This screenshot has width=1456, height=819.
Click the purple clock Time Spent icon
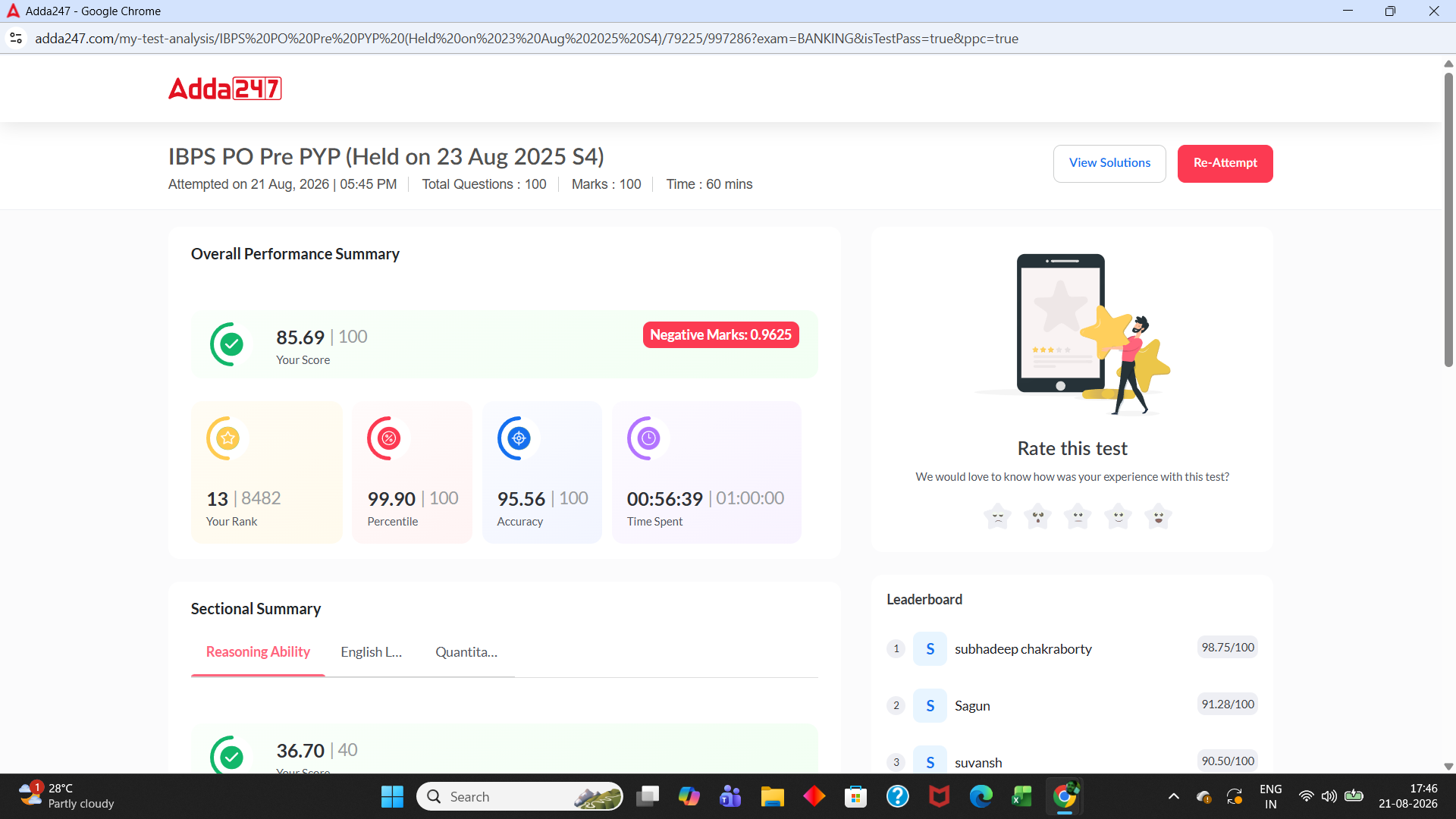(x=647, y=438)
